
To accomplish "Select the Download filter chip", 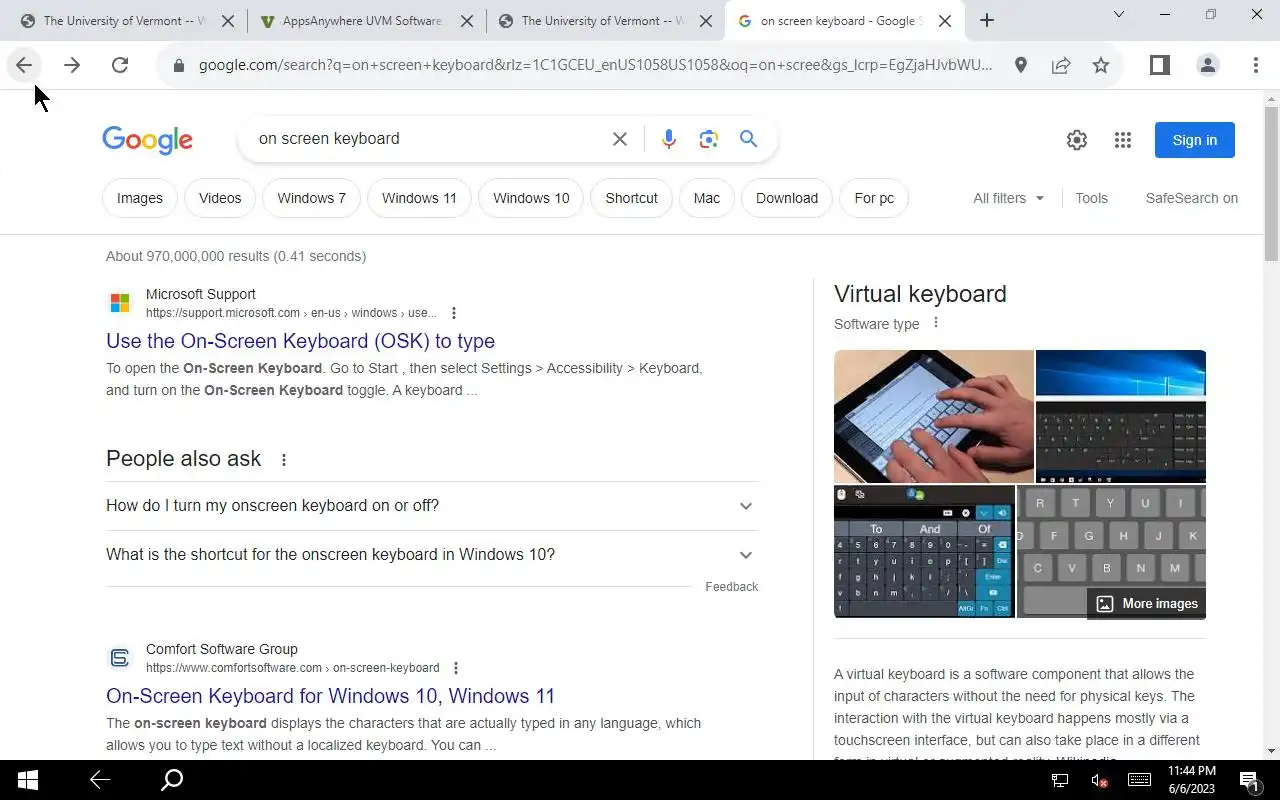I will pos(787,198).
